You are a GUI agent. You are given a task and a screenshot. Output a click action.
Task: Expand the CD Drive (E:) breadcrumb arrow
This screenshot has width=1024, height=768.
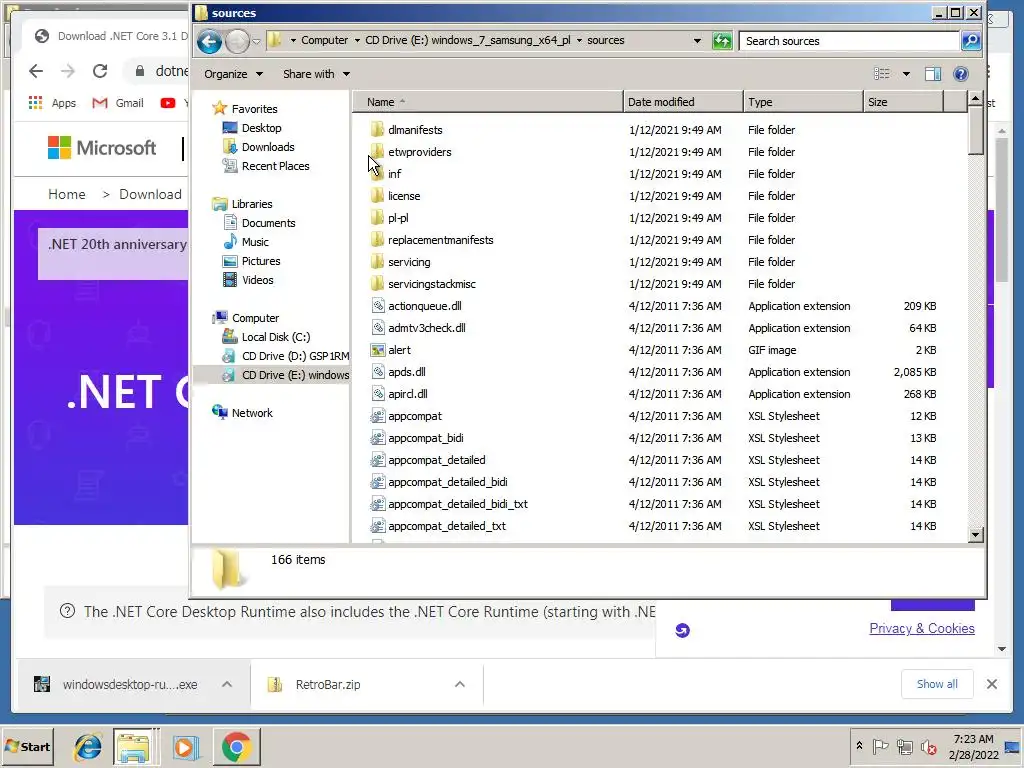point(579,40)
